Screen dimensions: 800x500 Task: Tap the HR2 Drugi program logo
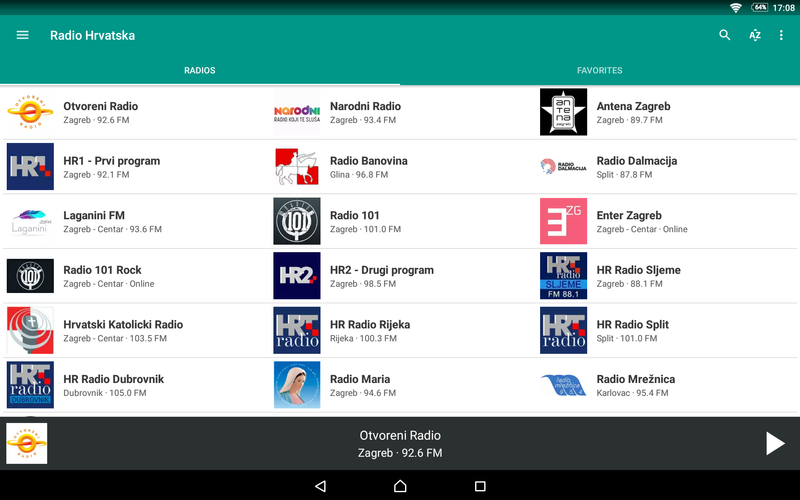(297, 276)
